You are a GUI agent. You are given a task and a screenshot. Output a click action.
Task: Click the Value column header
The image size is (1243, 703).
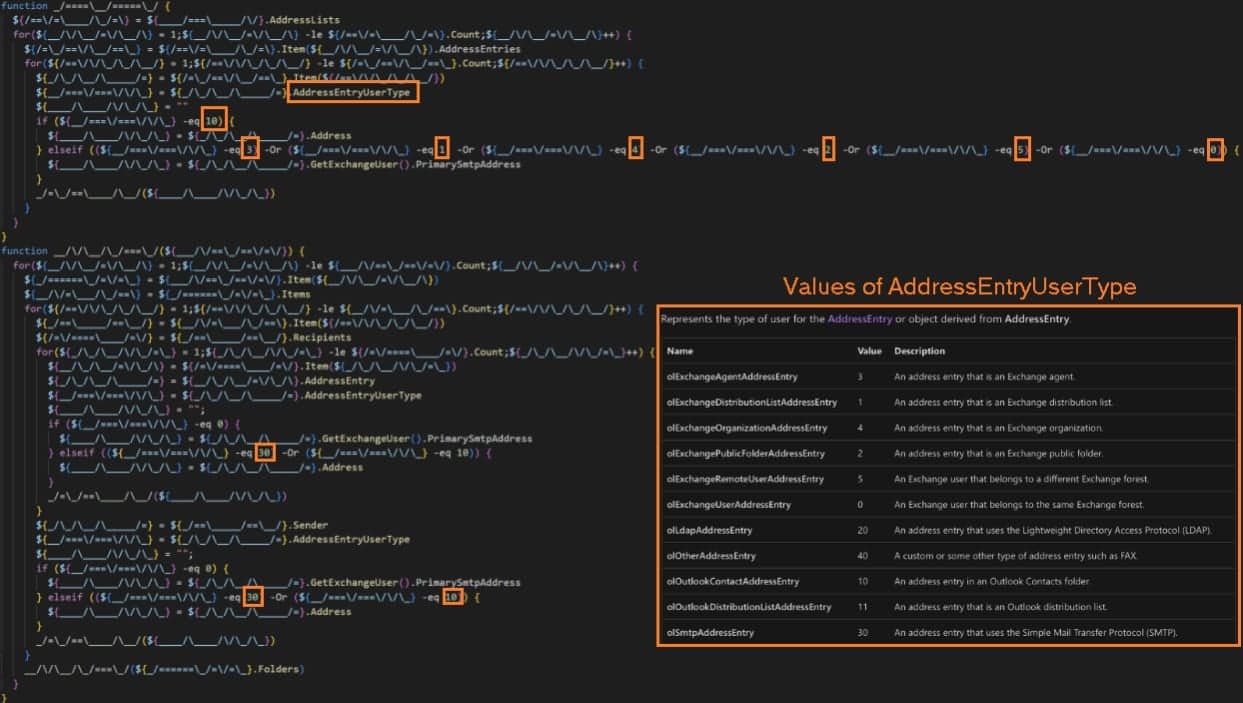(x=869, y=351)
